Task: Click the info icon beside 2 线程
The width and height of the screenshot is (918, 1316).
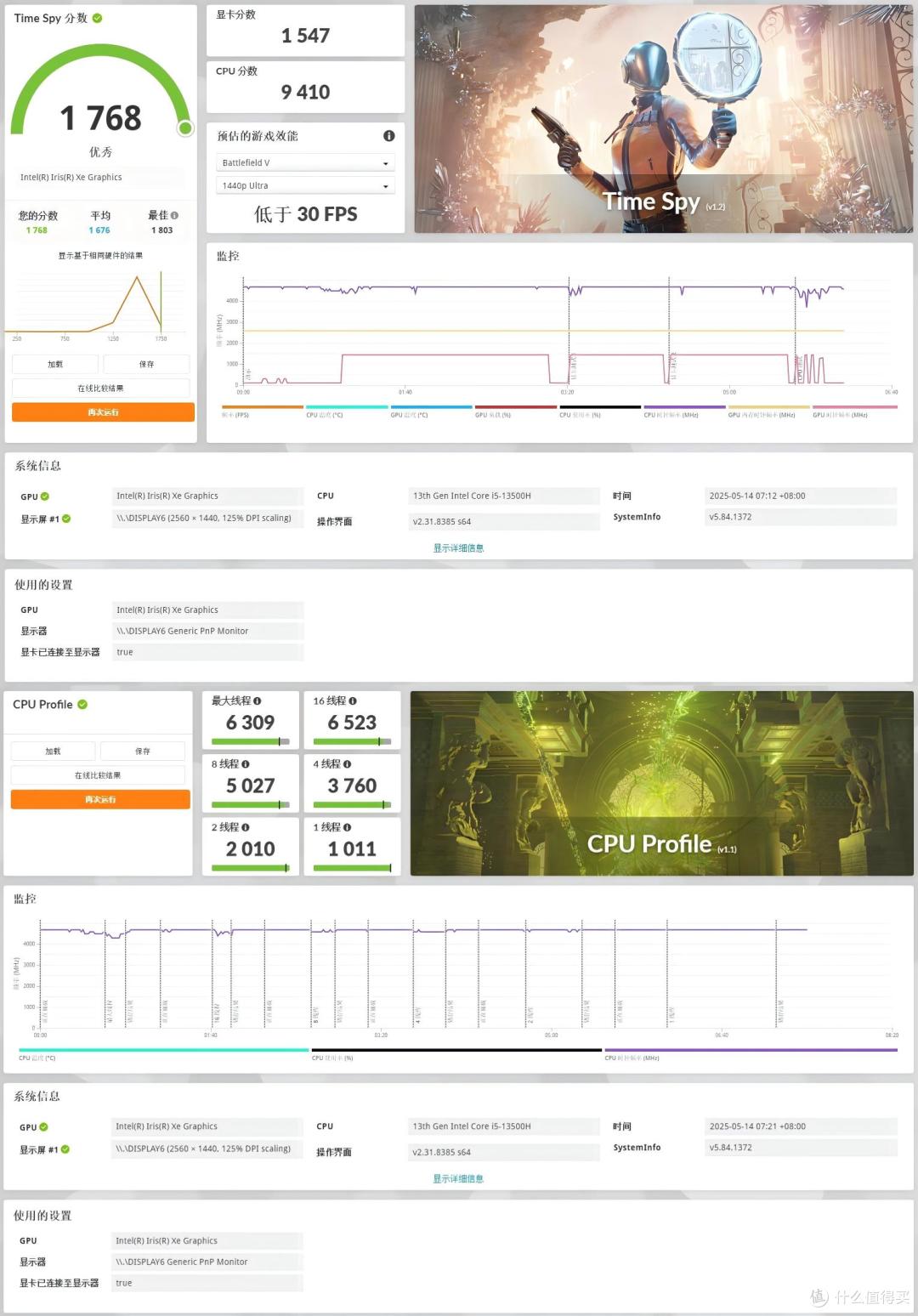Action: pos(246,827)
